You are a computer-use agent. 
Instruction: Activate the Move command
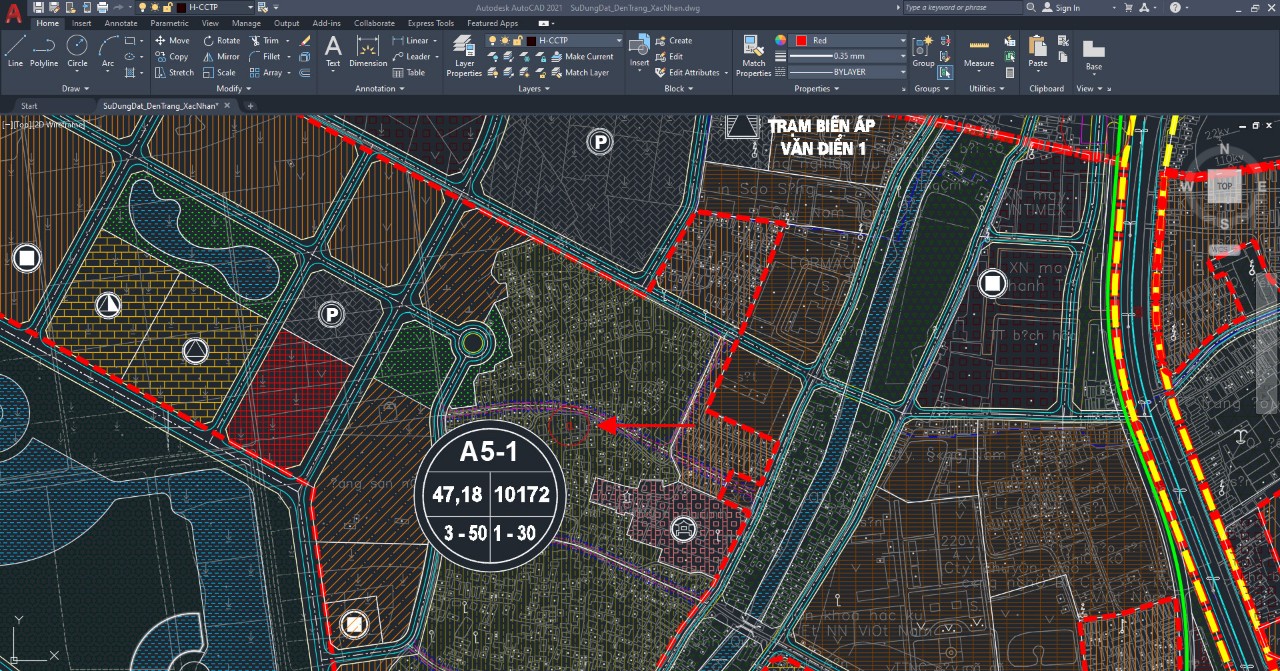tap(171, 41)
